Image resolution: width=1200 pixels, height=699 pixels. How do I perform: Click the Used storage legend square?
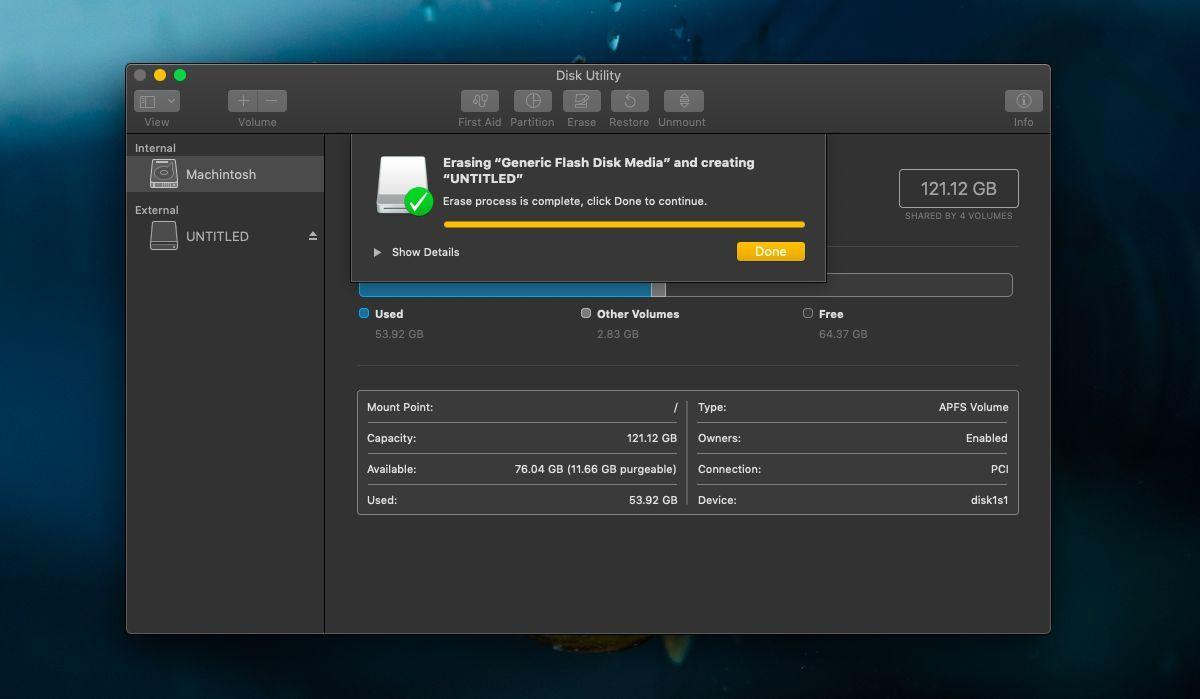point(364,313)
